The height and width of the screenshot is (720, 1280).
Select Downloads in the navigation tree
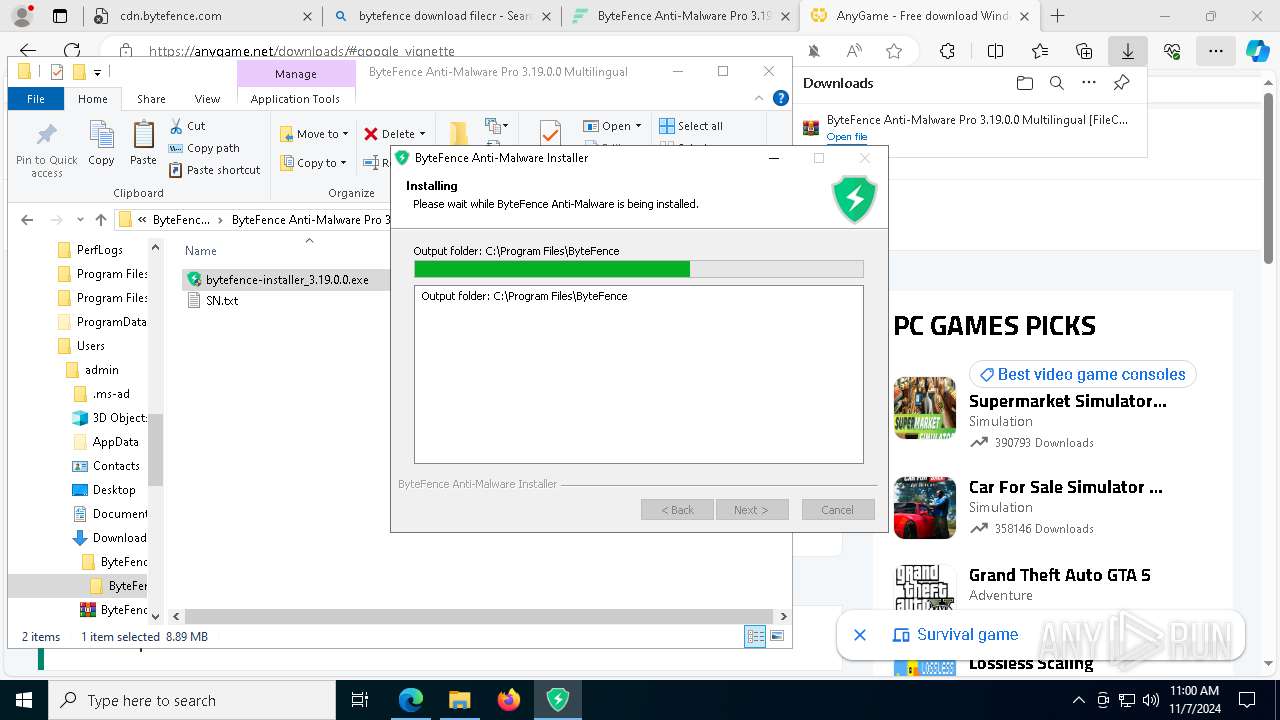coord(109,538)
